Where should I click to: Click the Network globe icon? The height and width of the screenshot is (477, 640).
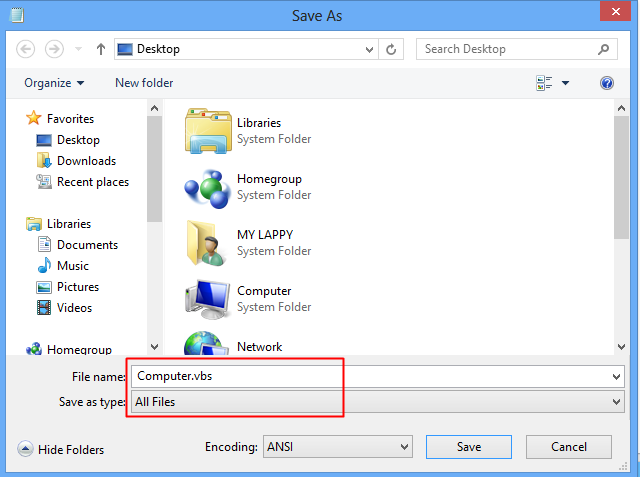click(206, 343)
